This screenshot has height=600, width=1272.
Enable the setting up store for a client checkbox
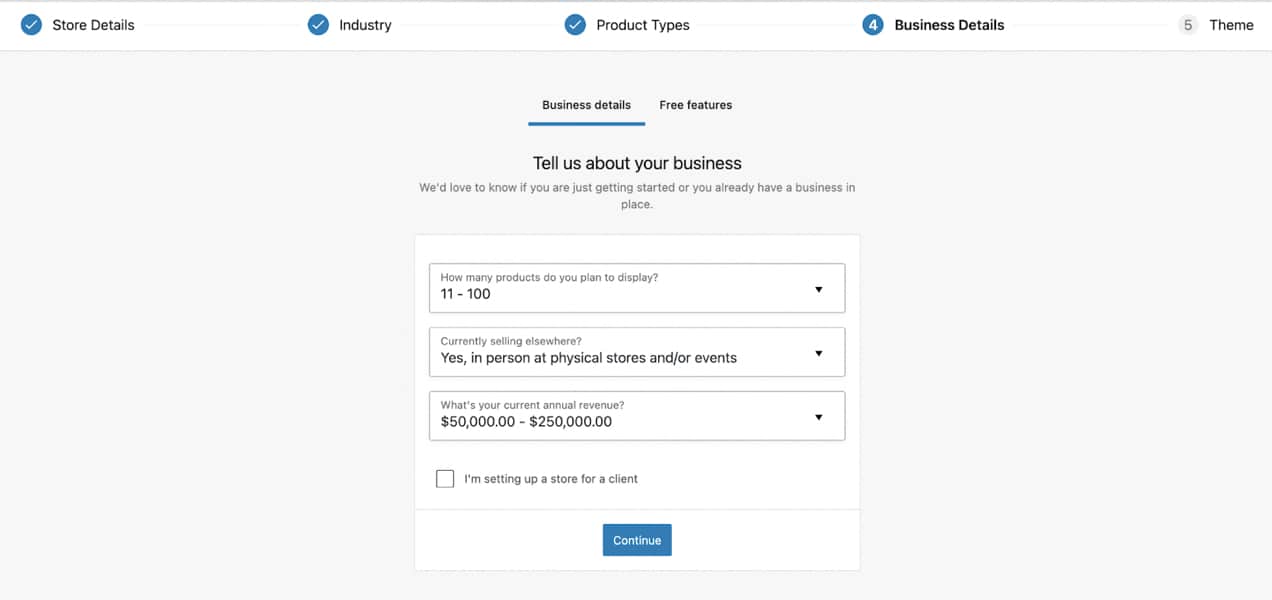point(445,478)
